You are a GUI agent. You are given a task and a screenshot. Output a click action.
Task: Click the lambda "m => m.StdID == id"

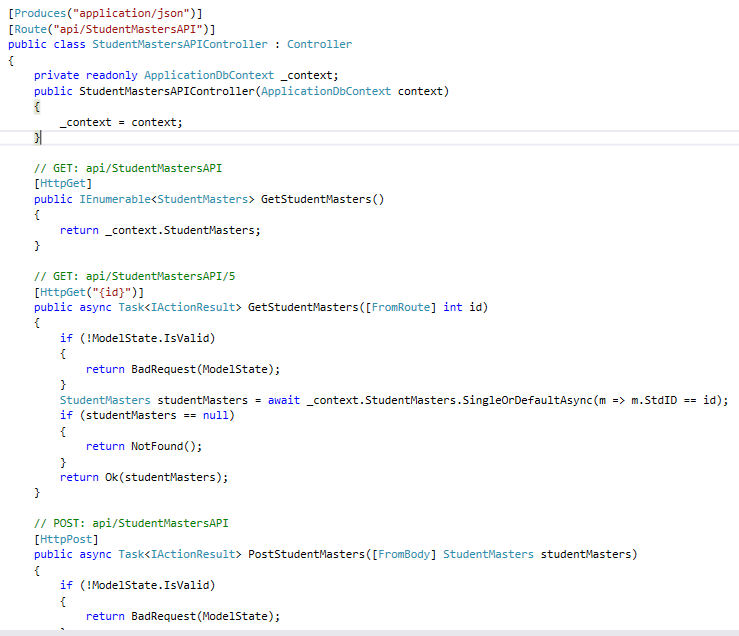pyautogui.click(x=657, y=400)
